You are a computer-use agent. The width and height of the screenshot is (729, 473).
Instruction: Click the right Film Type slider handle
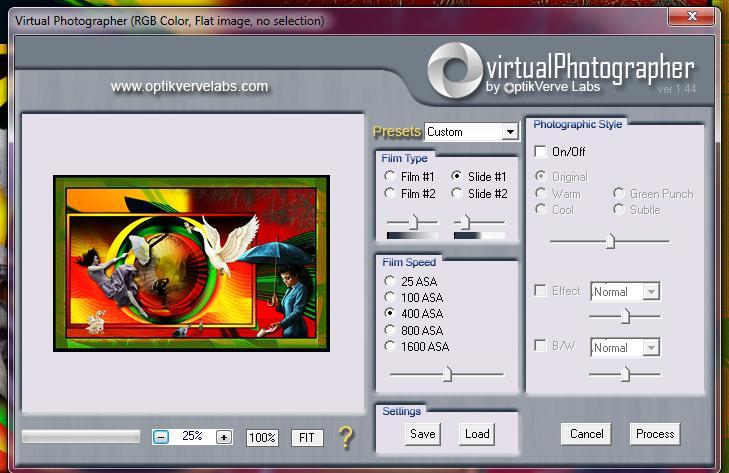point(465,222)
